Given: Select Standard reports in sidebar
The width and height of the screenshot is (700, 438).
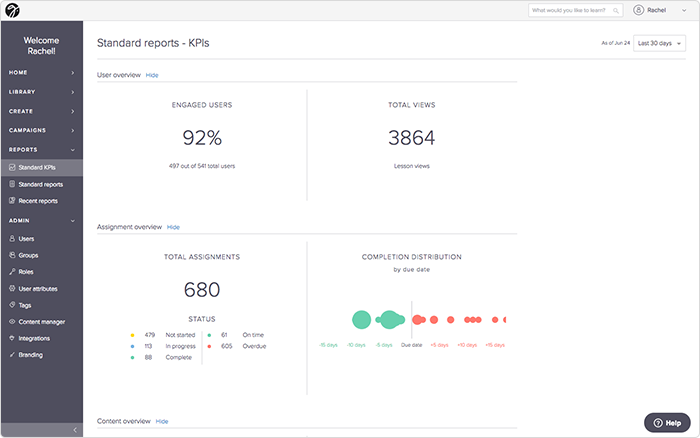Looking at the screenshot, I should pos(42,184).
